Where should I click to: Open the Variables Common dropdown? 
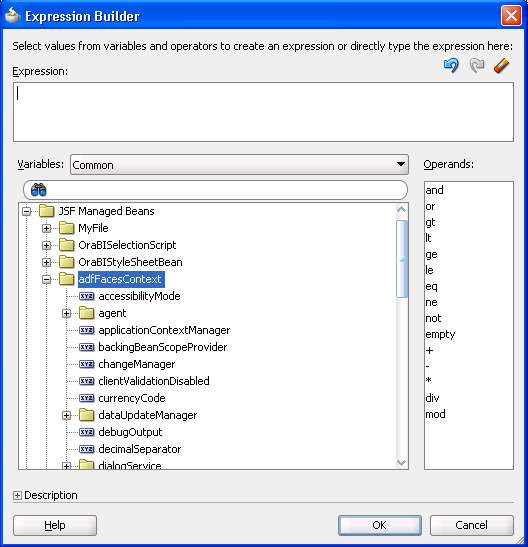(x=239, y=165)
